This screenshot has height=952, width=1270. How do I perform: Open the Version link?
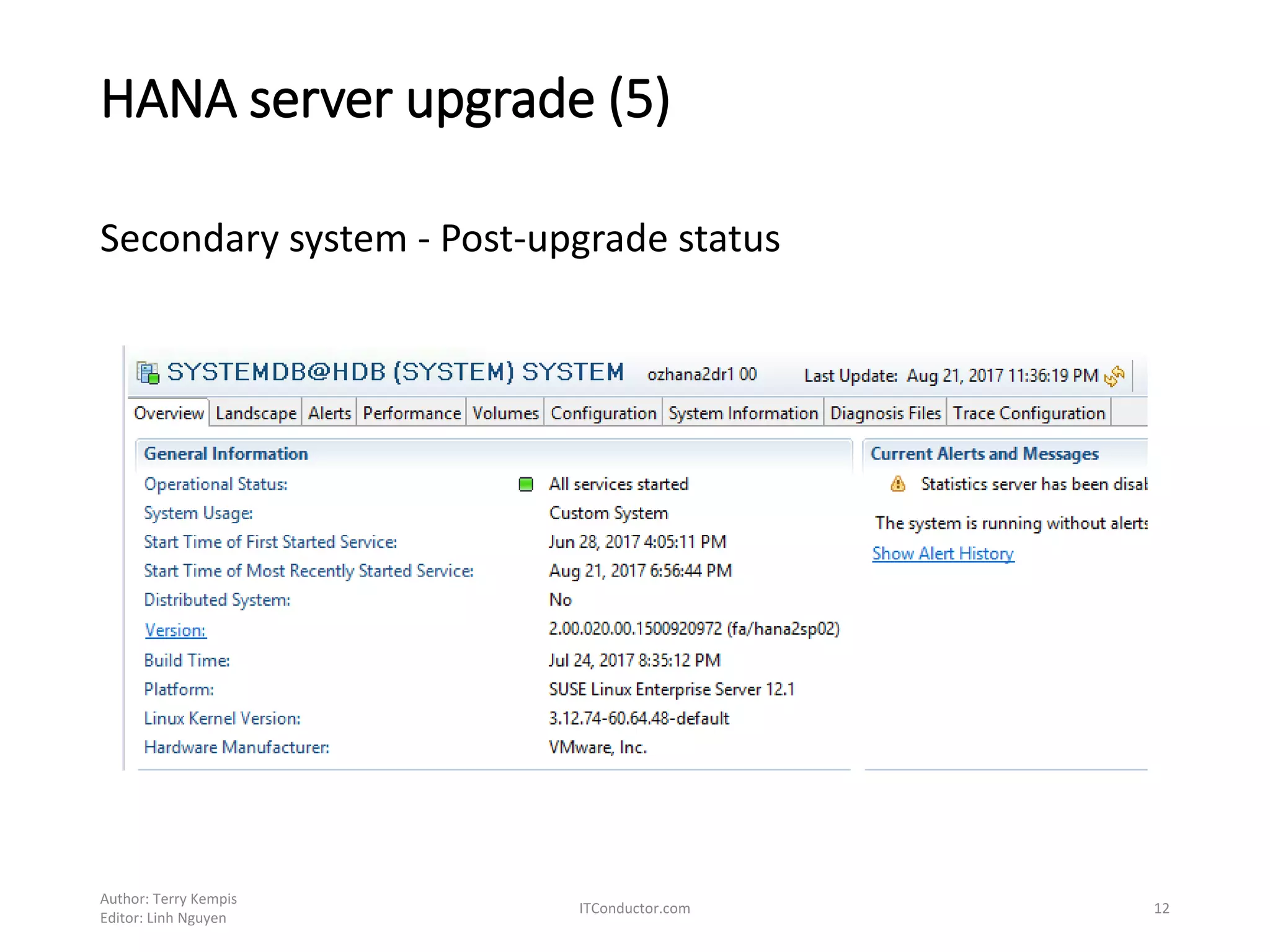tap(175, 630)
